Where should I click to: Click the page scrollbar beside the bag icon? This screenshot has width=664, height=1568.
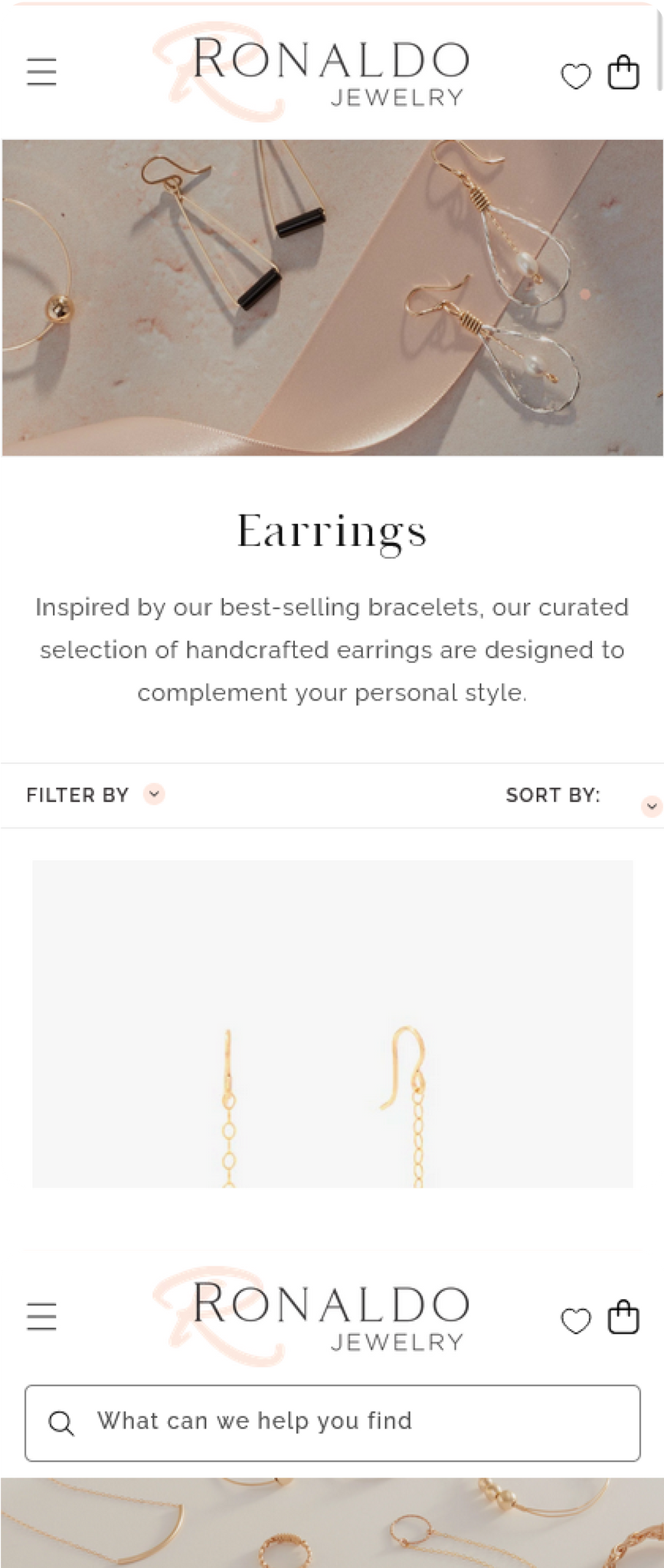659,46
